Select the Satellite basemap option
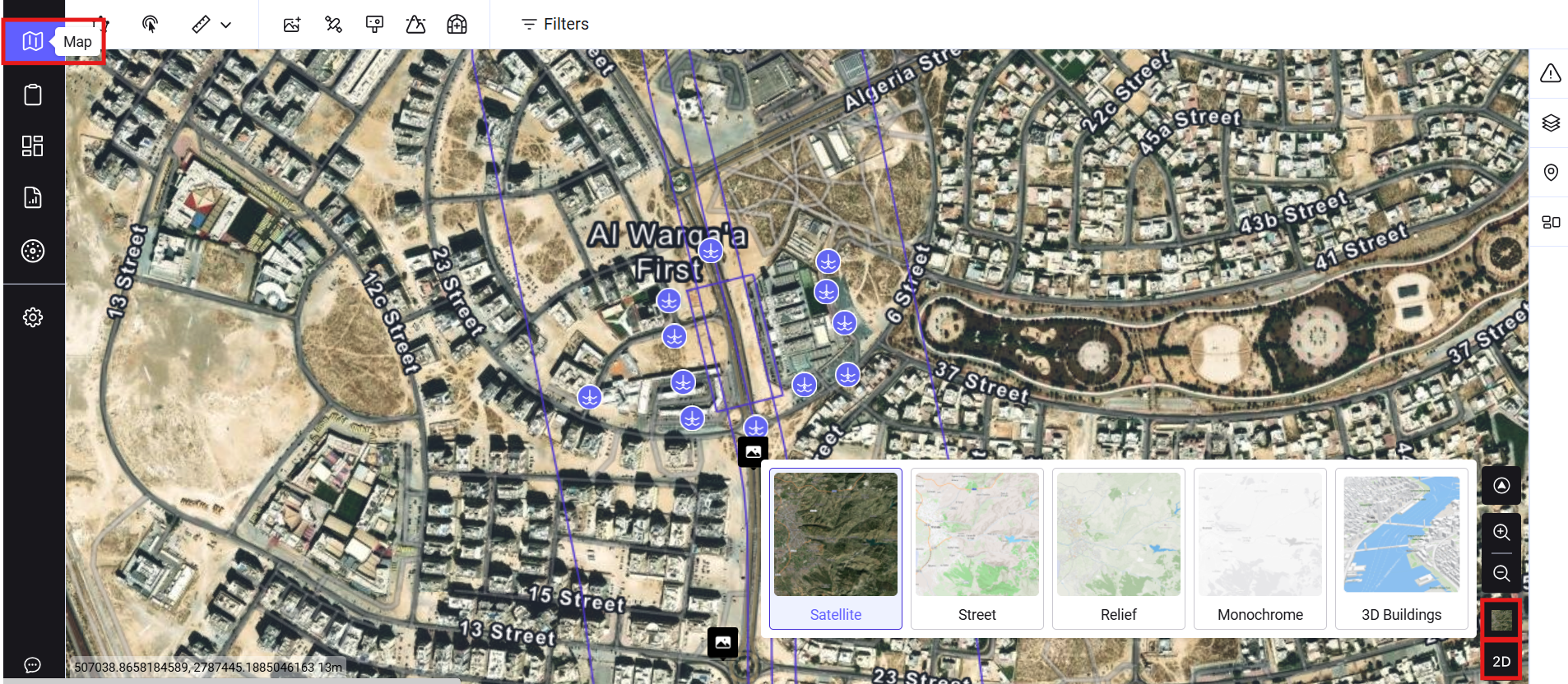The width and height of the screenshot is (1568, 684). [x=836, y=548]
